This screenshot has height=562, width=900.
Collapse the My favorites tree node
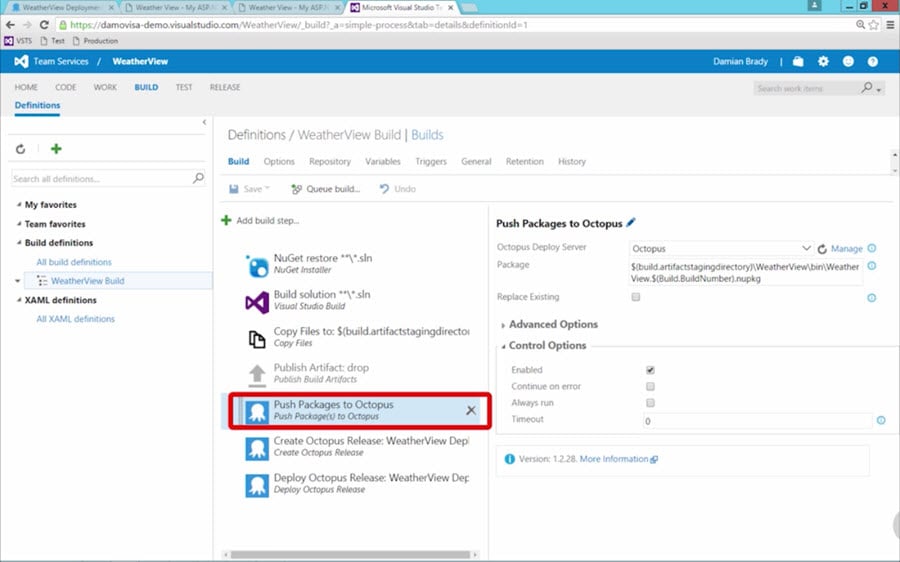(19, 204)
